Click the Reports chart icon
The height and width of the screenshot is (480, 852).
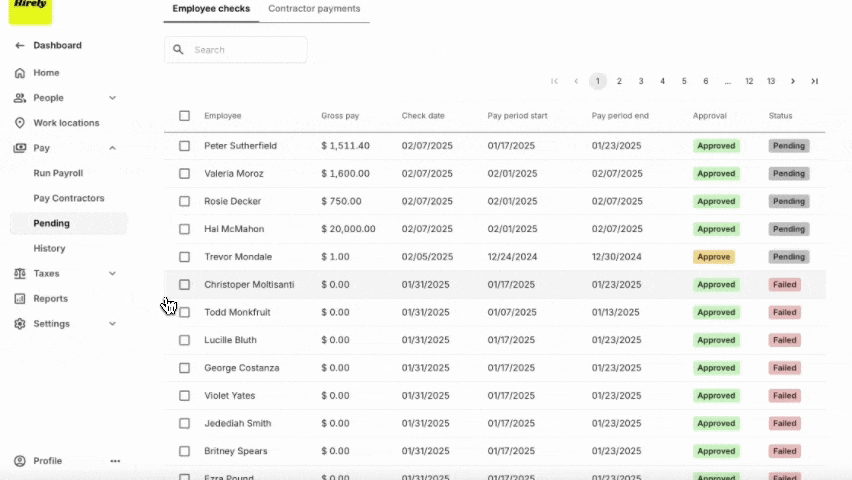point(20,298)
